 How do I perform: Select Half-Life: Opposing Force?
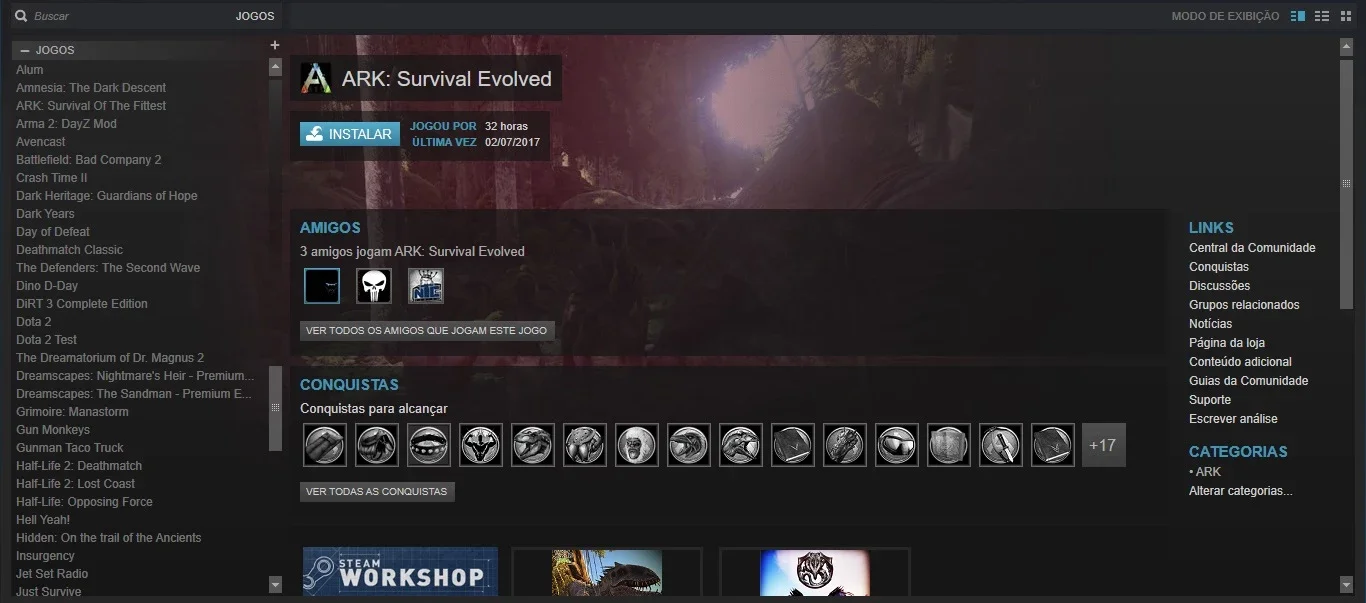[84, 502]
